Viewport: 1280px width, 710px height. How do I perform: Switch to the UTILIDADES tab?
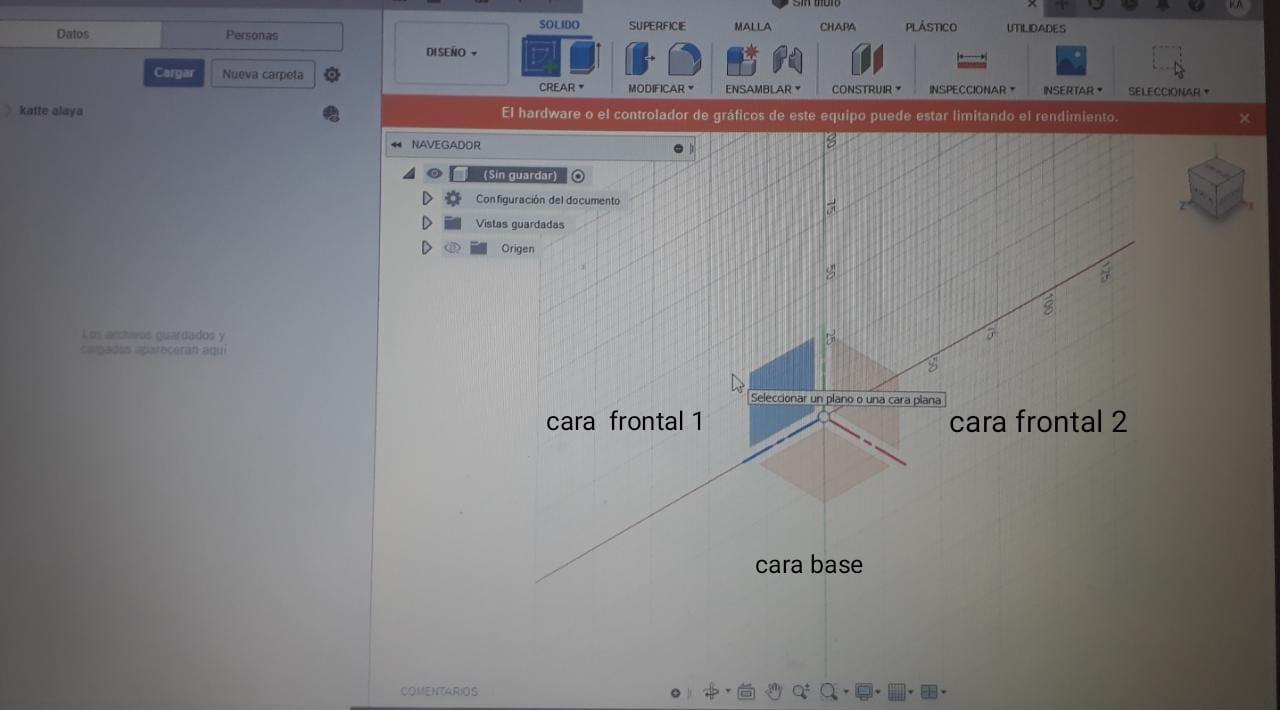[1036, 29]
